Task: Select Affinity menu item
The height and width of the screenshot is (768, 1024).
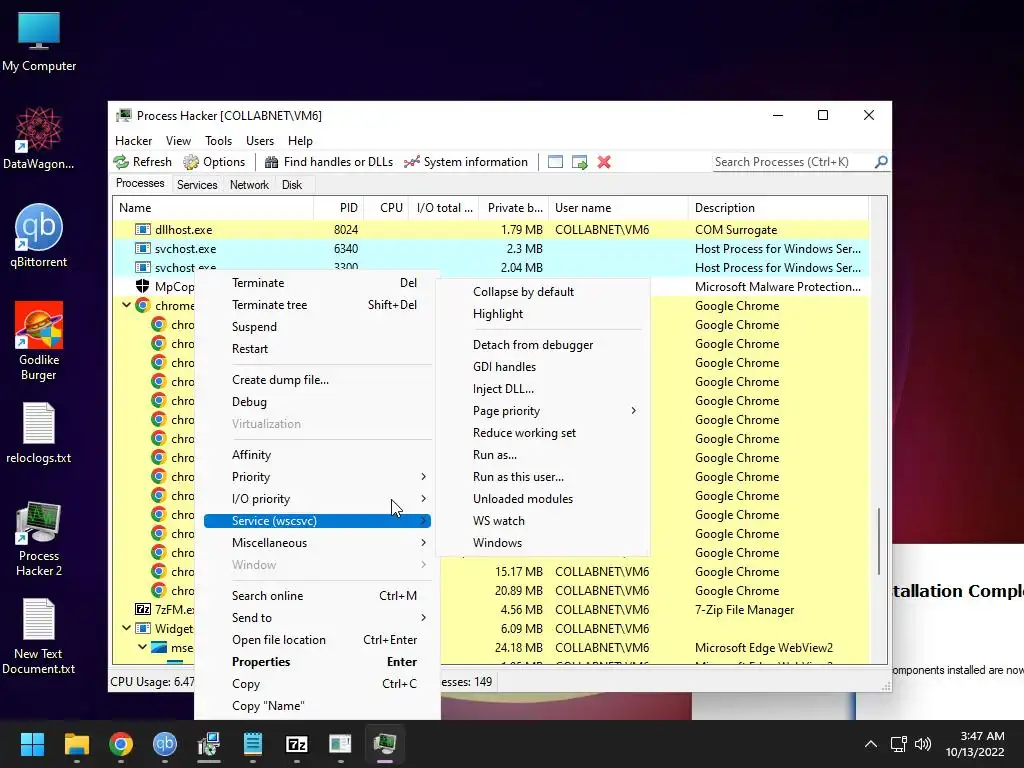Action: click(317, 455)
